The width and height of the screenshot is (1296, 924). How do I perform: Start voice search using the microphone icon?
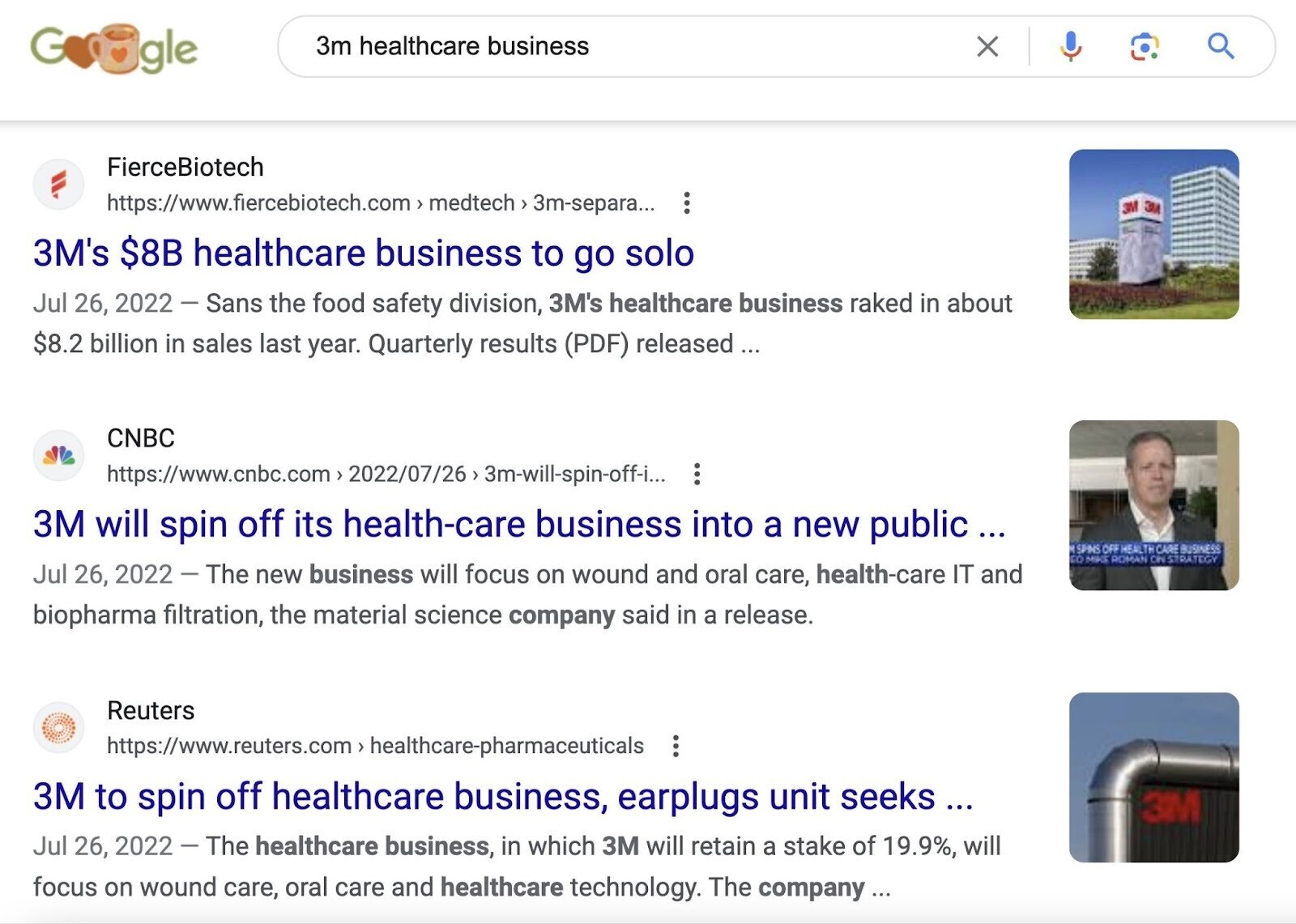pyautogui.click(x=1071, y=46)
